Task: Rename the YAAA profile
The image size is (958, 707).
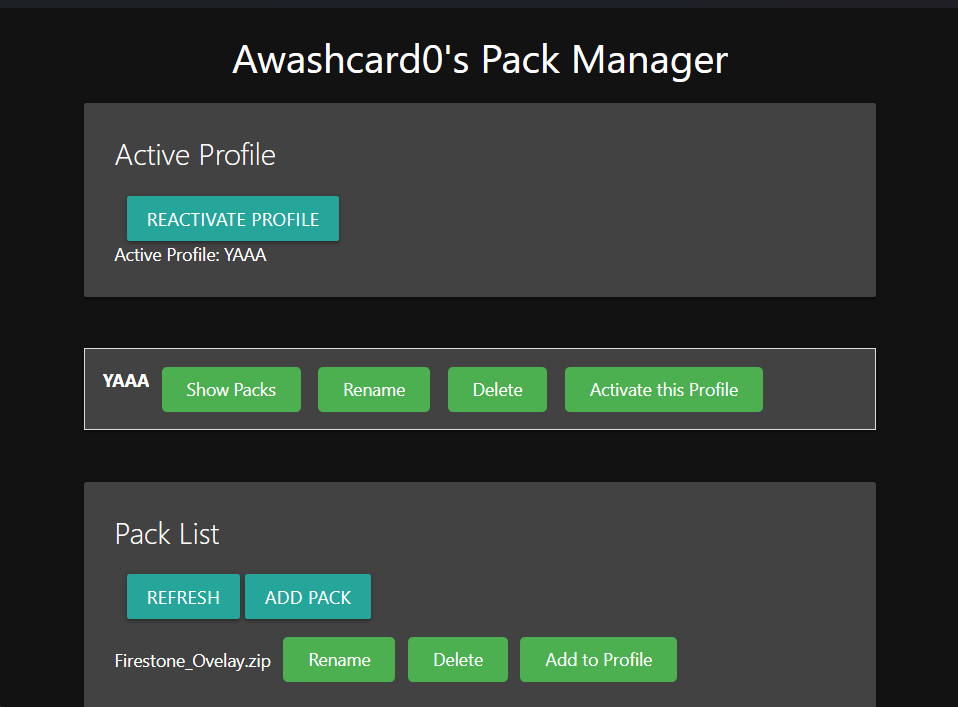Action: 374,390
